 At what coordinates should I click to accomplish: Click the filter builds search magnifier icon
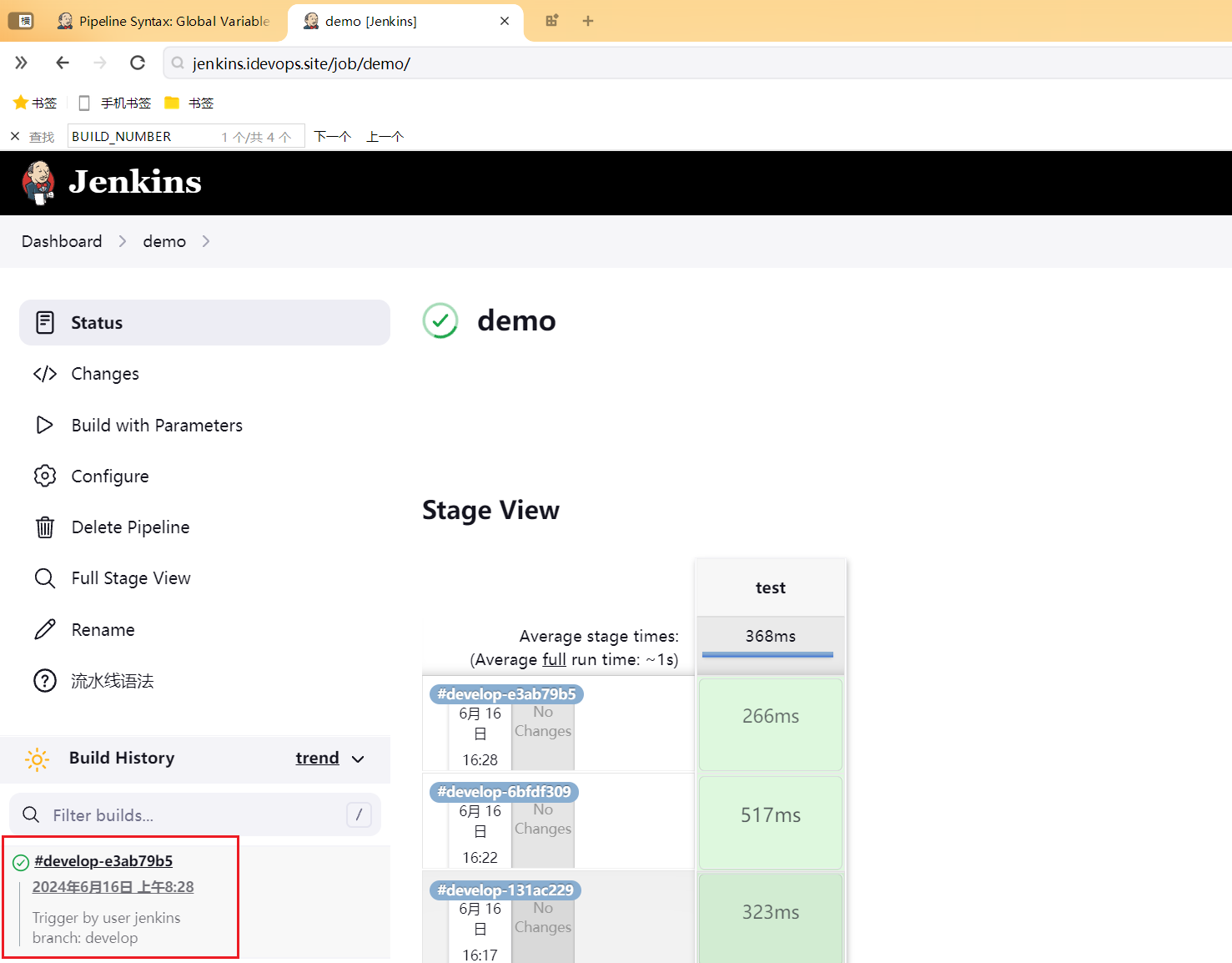pyautogui.click(x=31, y=815)
